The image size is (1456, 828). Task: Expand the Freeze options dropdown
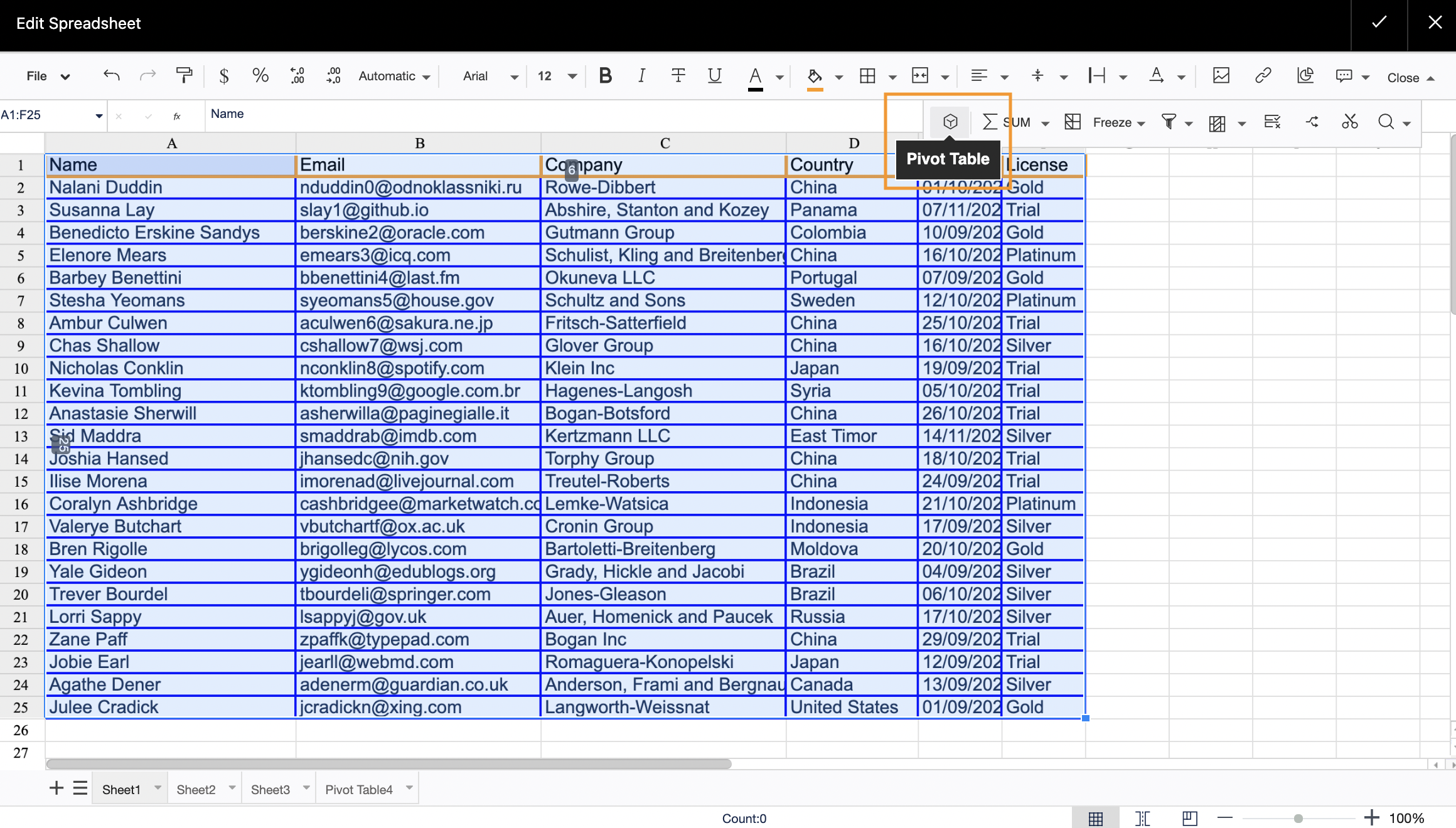click(1142, 122)
